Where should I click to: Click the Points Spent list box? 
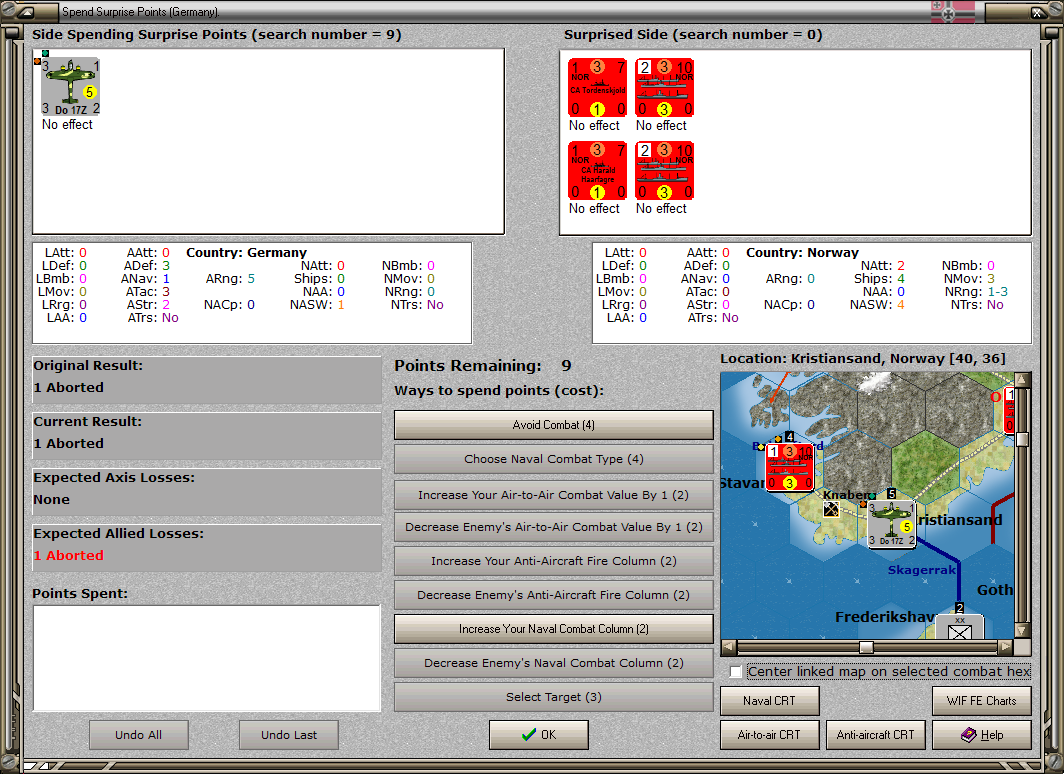207,658
